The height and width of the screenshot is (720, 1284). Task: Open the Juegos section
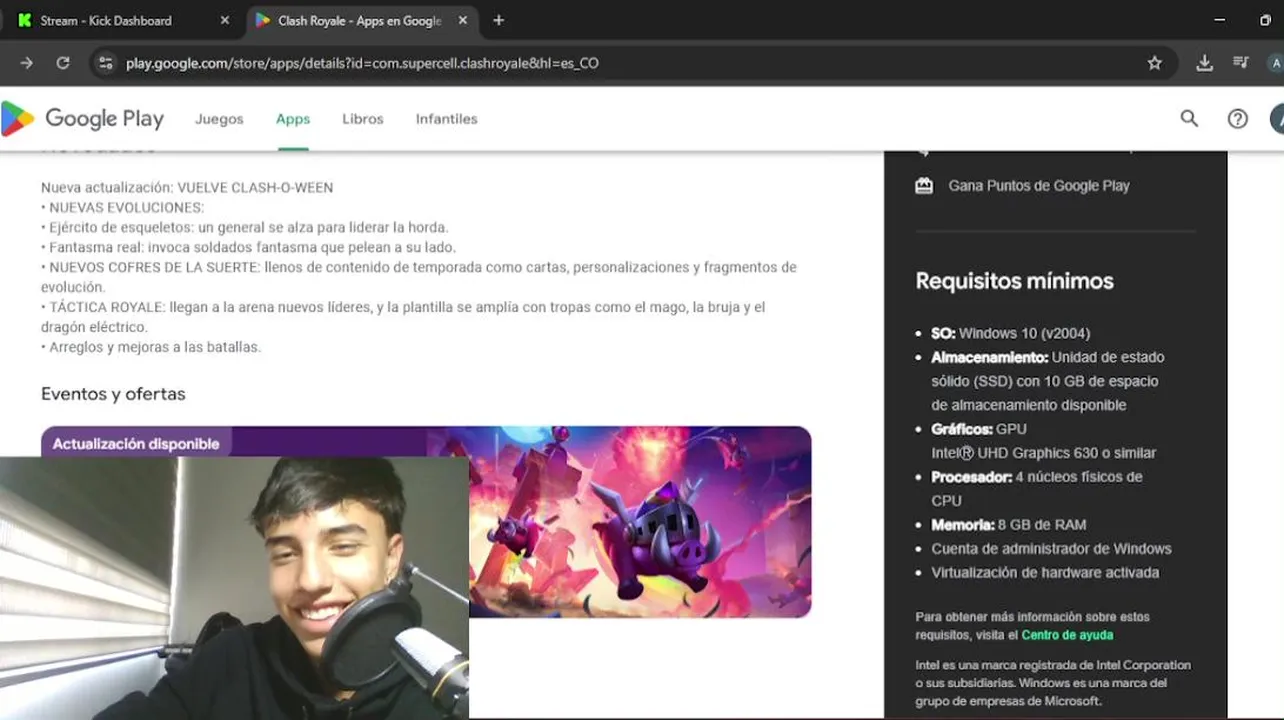click(219, 119)
